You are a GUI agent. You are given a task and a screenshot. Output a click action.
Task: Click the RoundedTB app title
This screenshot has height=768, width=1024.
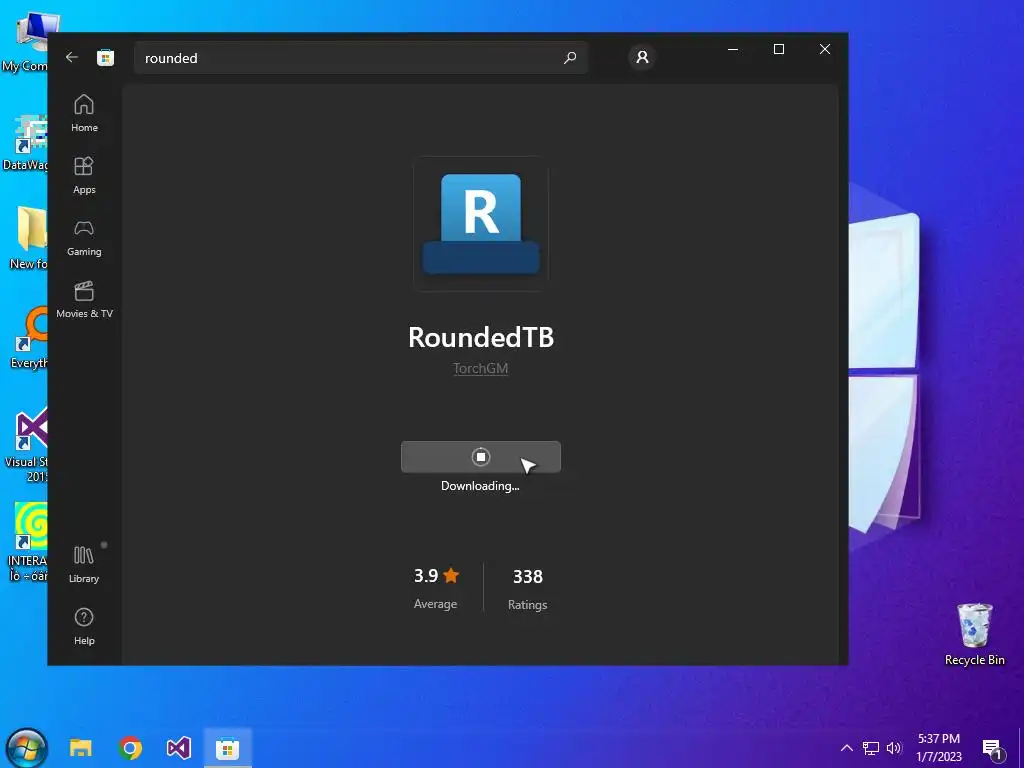481,337
